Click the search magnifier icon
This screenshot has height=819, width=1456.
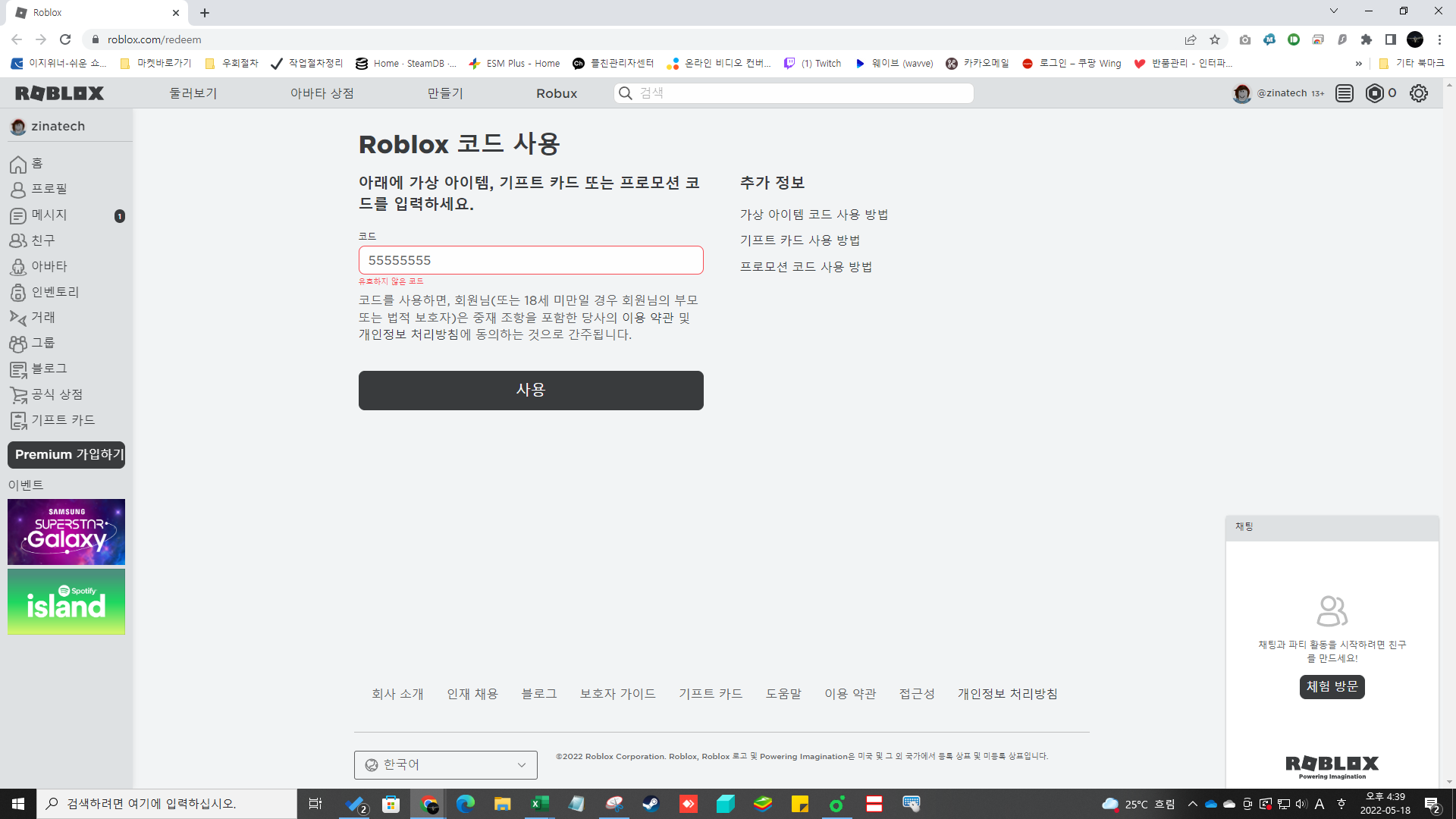tap(626, 93)
